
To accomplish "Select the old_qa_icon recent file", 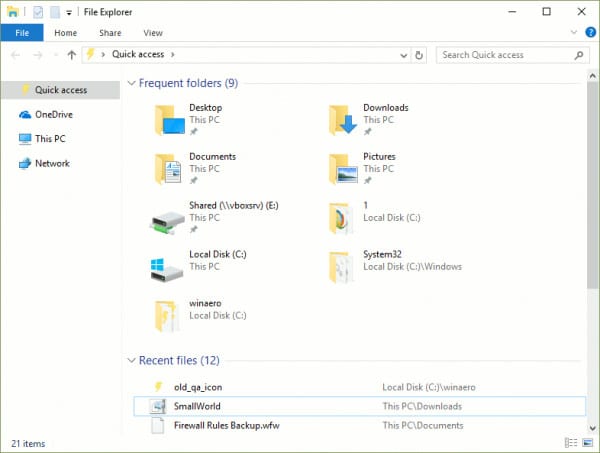I will click(360, 387).
